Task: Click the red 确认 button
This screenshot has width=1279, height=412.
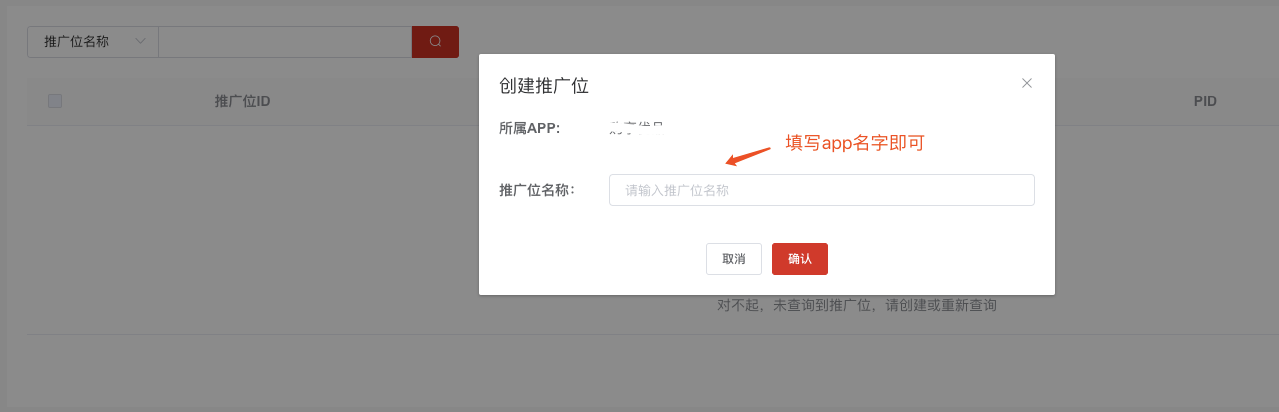Action: (x=800, y=259)
